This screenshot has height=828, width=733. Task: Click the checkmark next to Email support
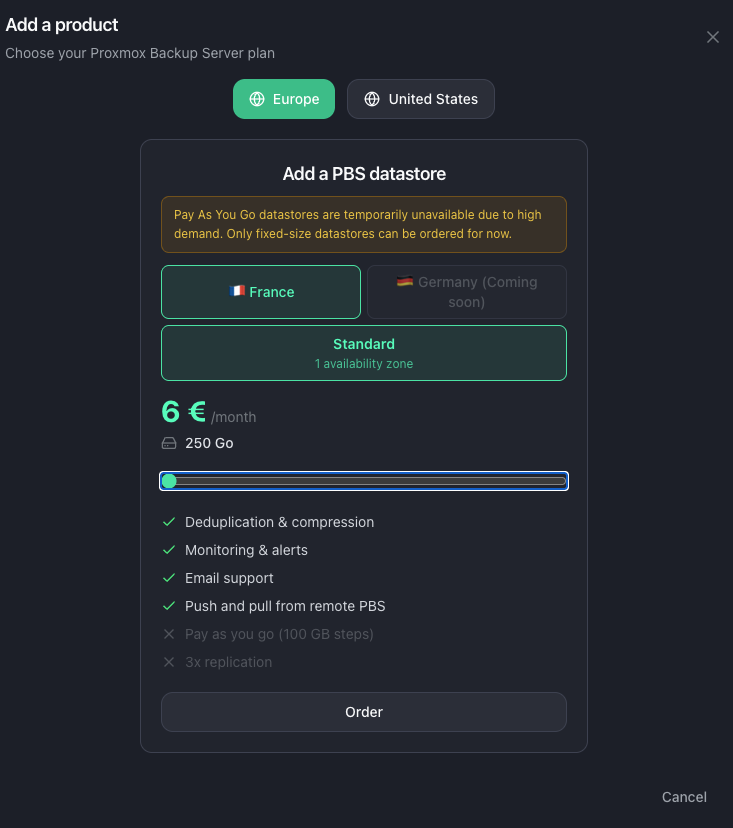pyautogui.click(x=169, y=578)
